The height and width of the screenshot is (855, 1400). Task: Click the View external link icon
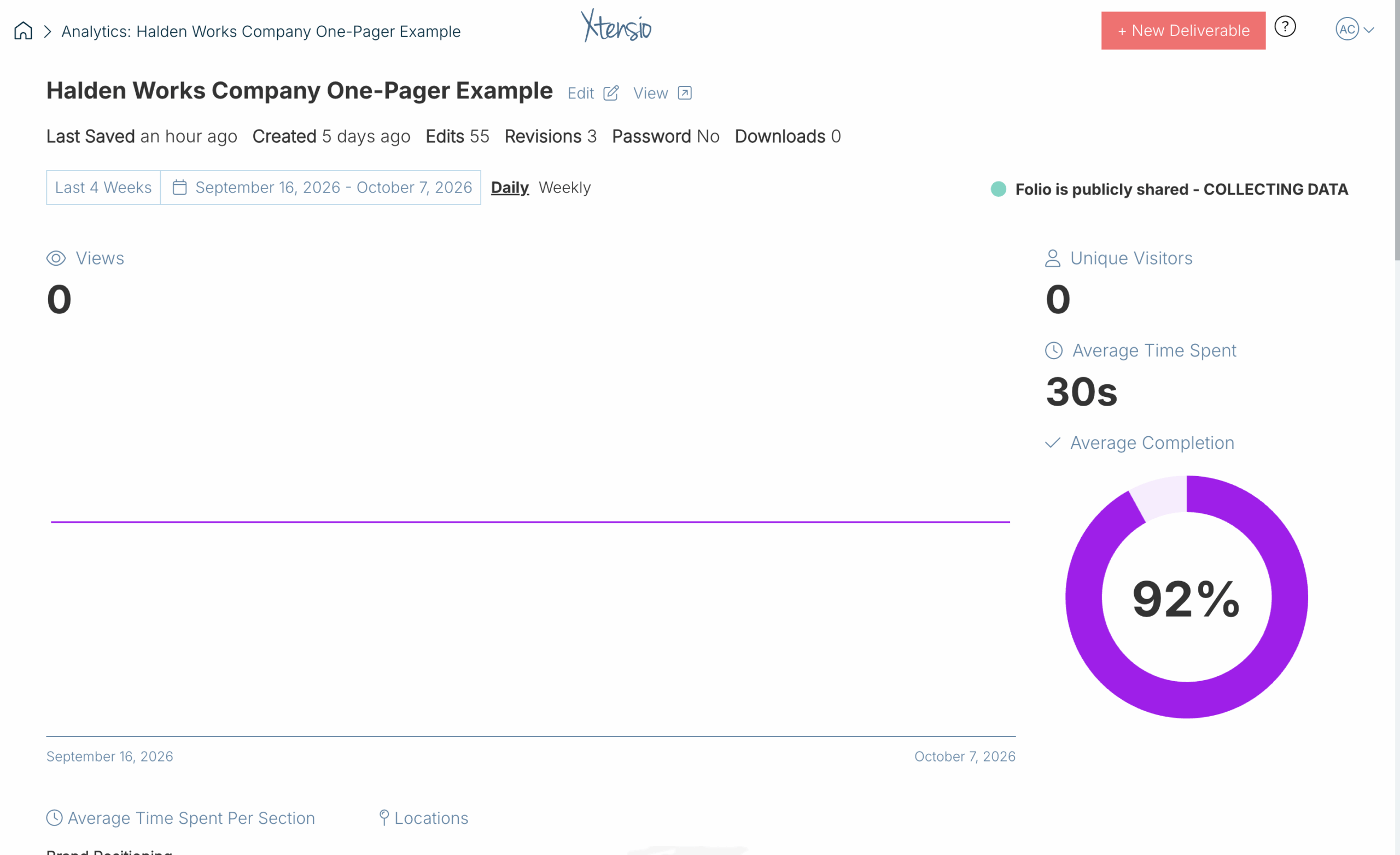(x=685, y=93)
